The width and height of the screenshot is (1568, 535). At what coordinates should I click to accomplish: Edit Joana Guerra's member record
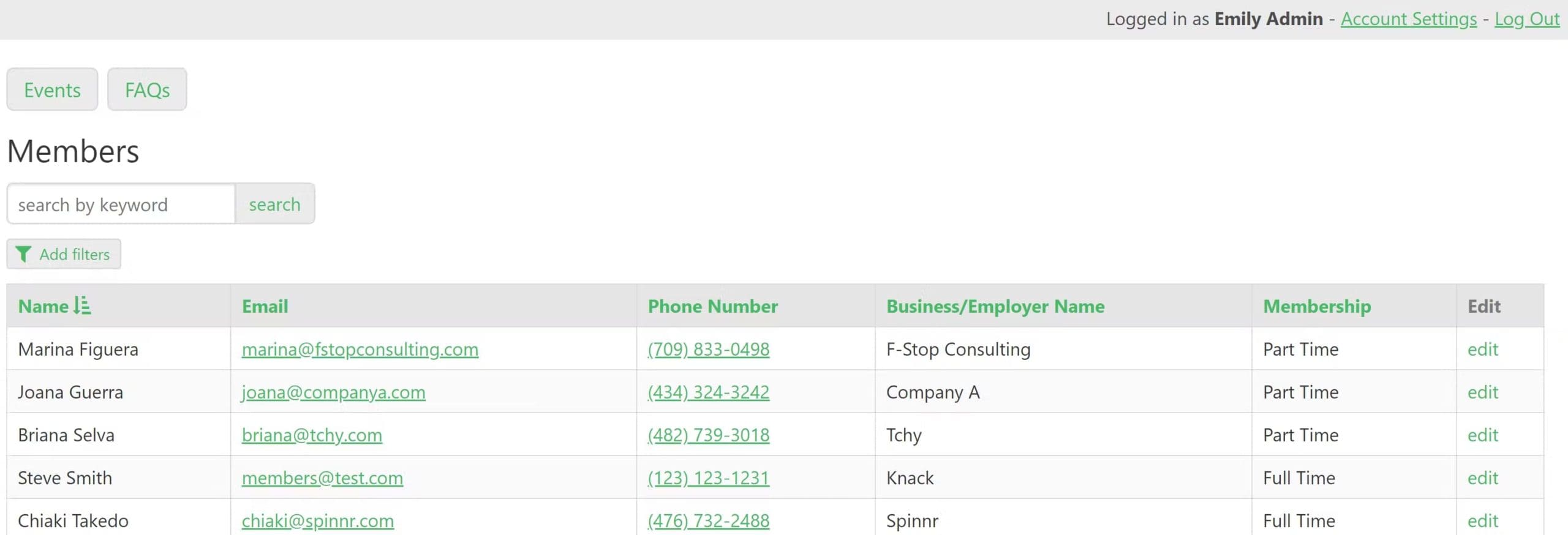1482,392
